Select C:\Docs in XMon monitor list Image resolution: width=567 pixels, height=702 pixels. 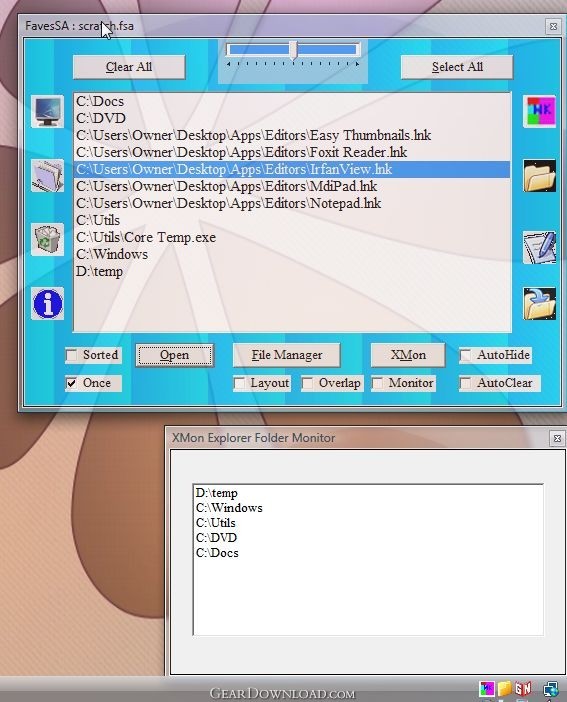(x=368, y=553)
